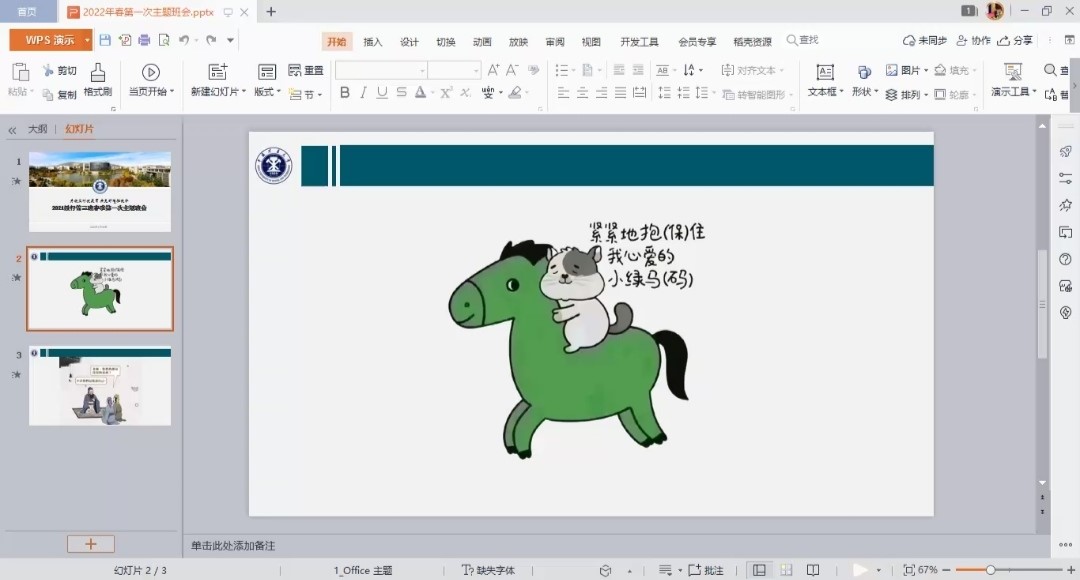
Task: Decrease font size with A- icon
Action: pyautogui.click(x=512, y=70)
